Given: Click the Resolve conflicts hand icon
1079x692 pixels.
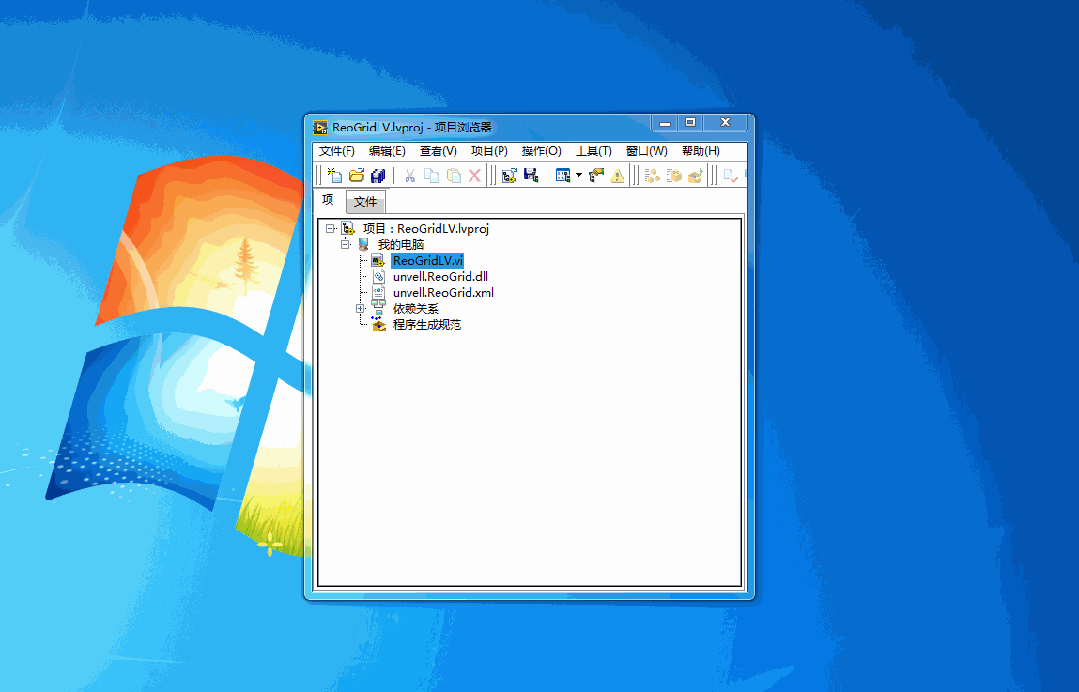Looking at the screenshot, I should click(x=596, y=175).
